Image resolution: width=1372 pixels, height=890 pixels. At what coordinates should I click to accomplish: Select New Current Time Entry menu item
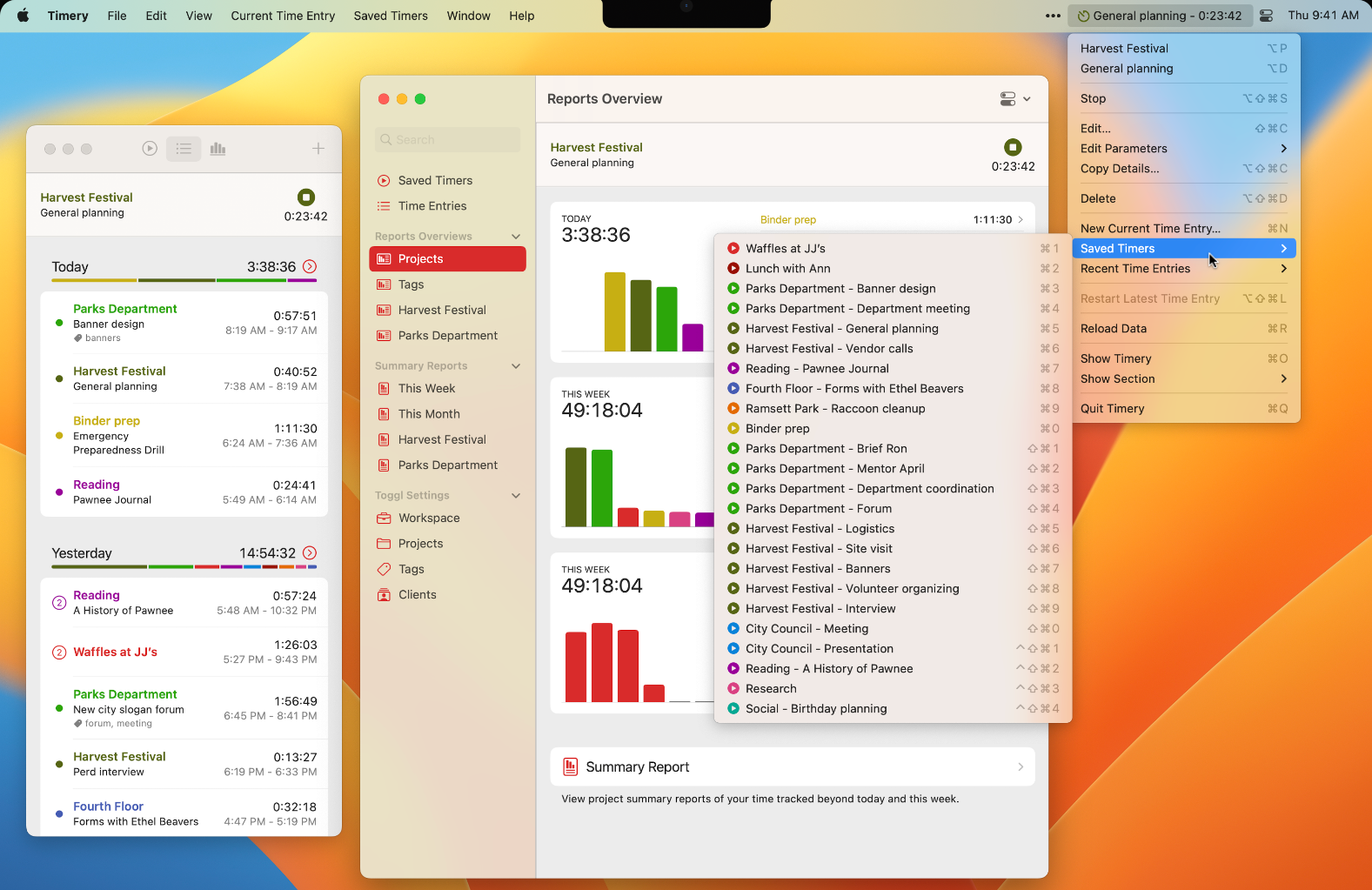point(1184,228)
